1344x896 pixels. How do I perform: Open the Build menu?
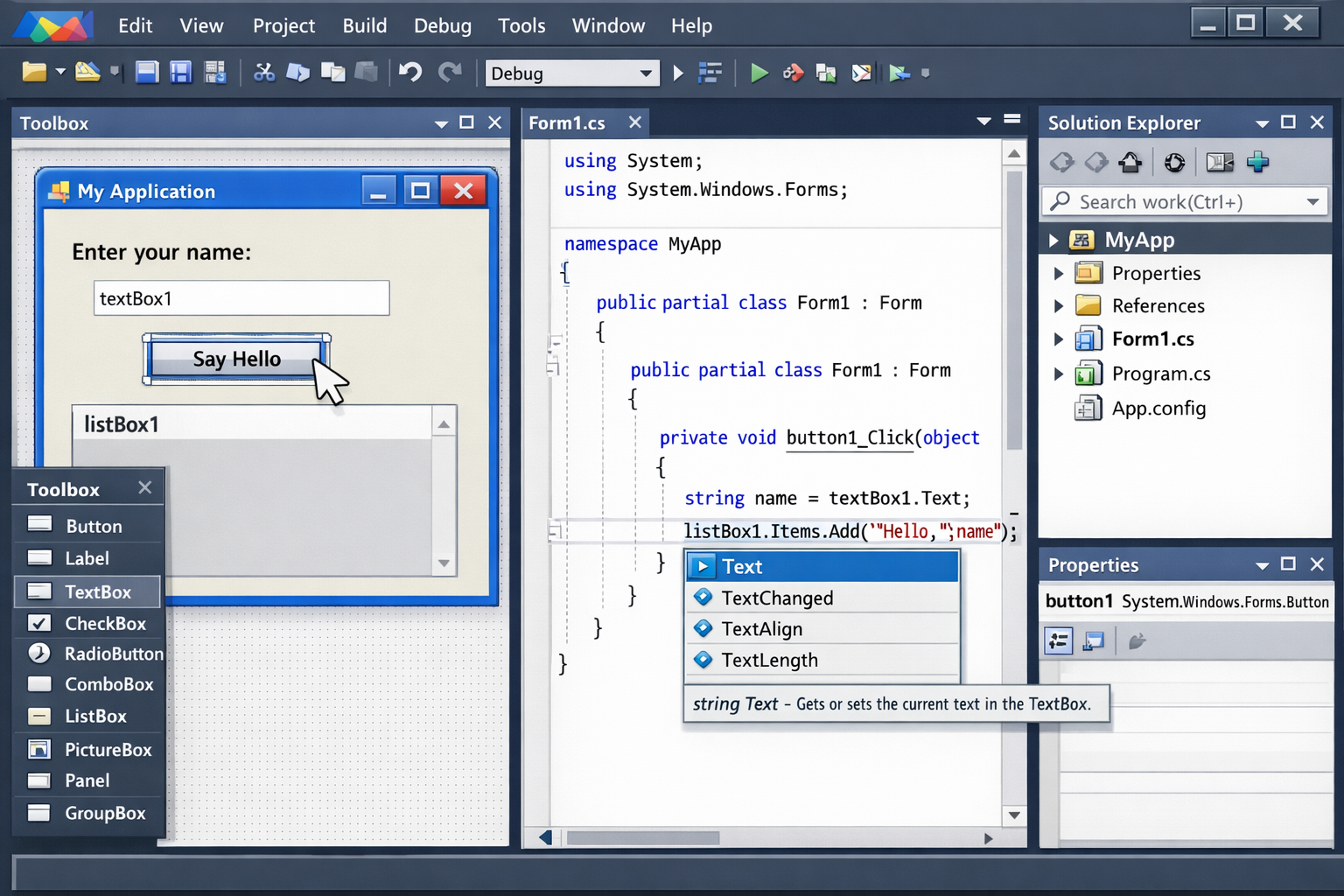click(365, 25)
